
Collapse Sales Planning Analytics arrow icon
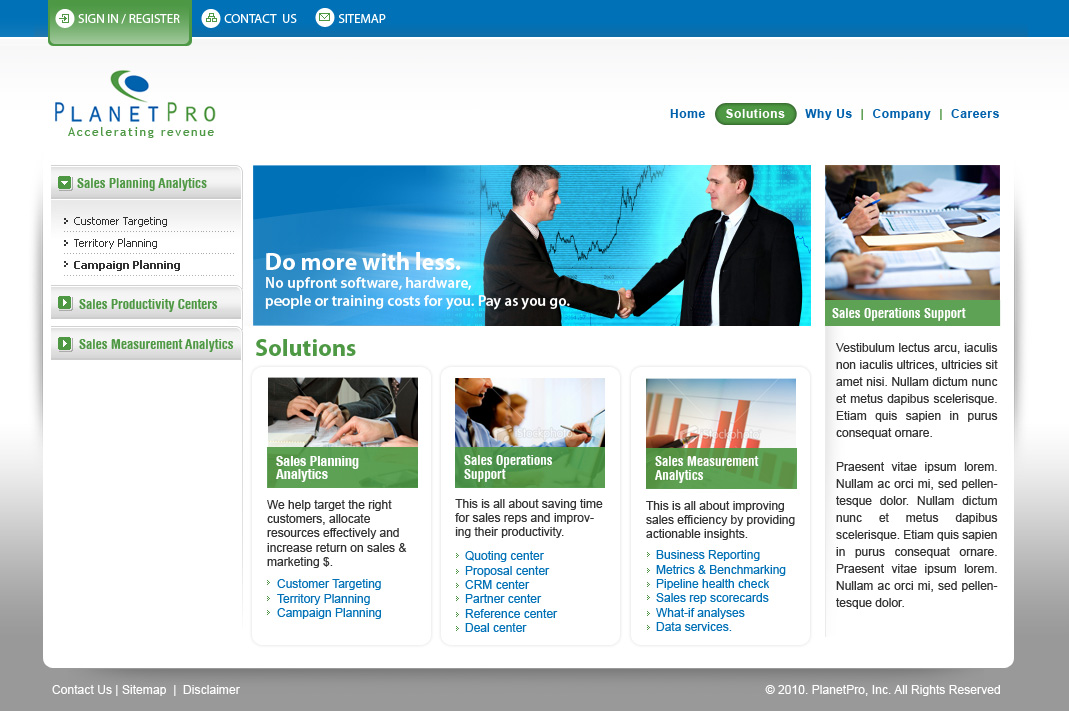pos(65,183)
